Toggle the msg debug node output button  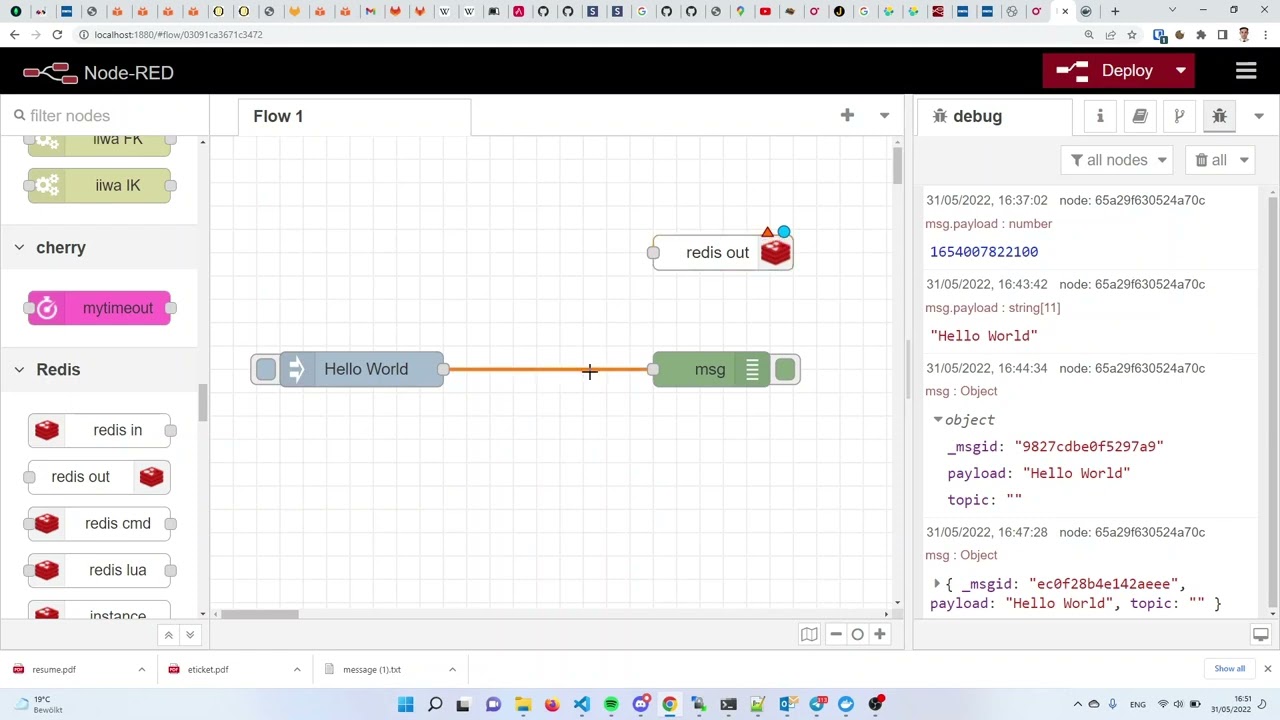(785, 370)
